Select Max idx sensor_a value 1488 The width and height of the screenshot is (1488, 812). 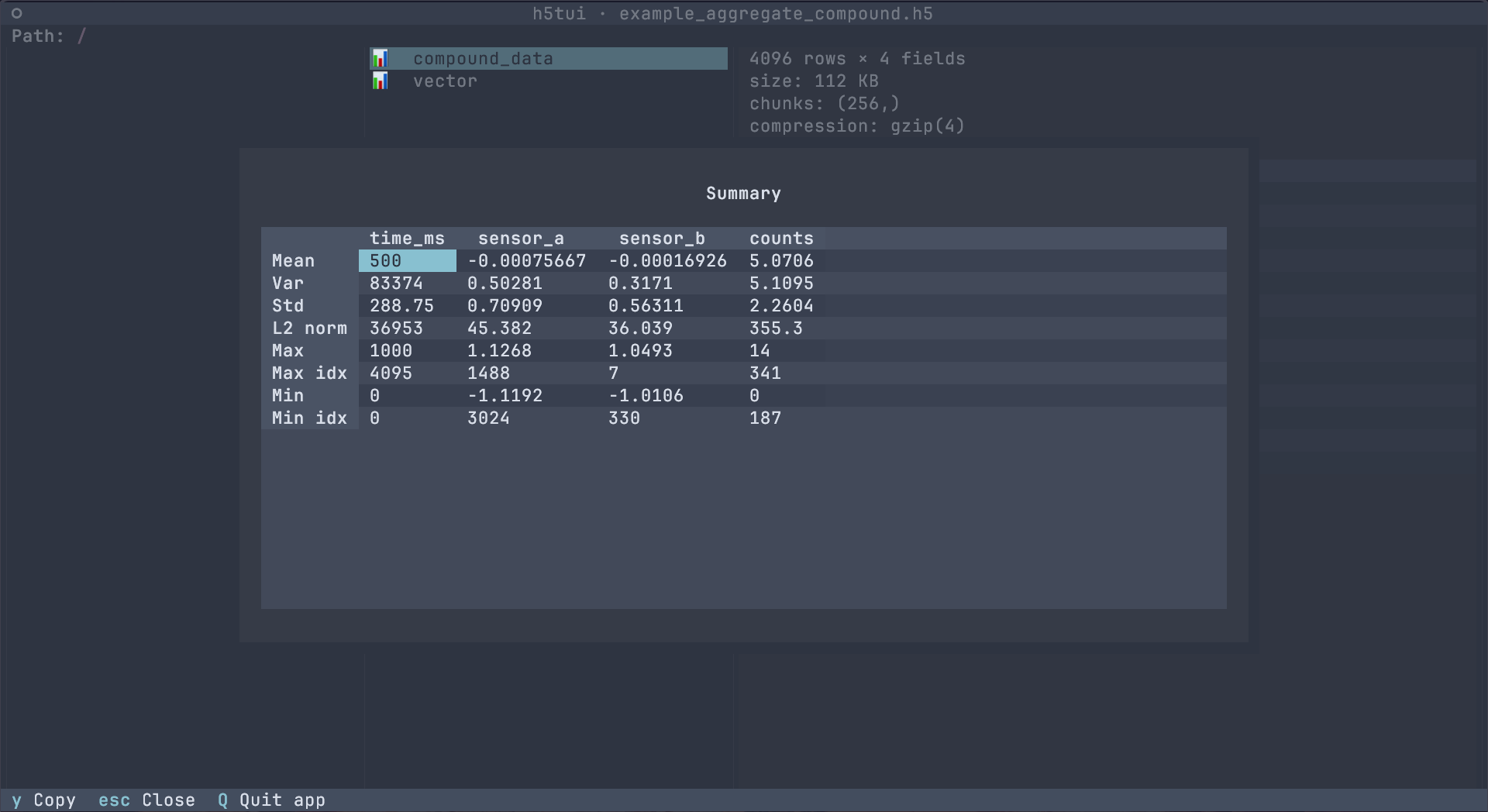[x=488, y=373]
